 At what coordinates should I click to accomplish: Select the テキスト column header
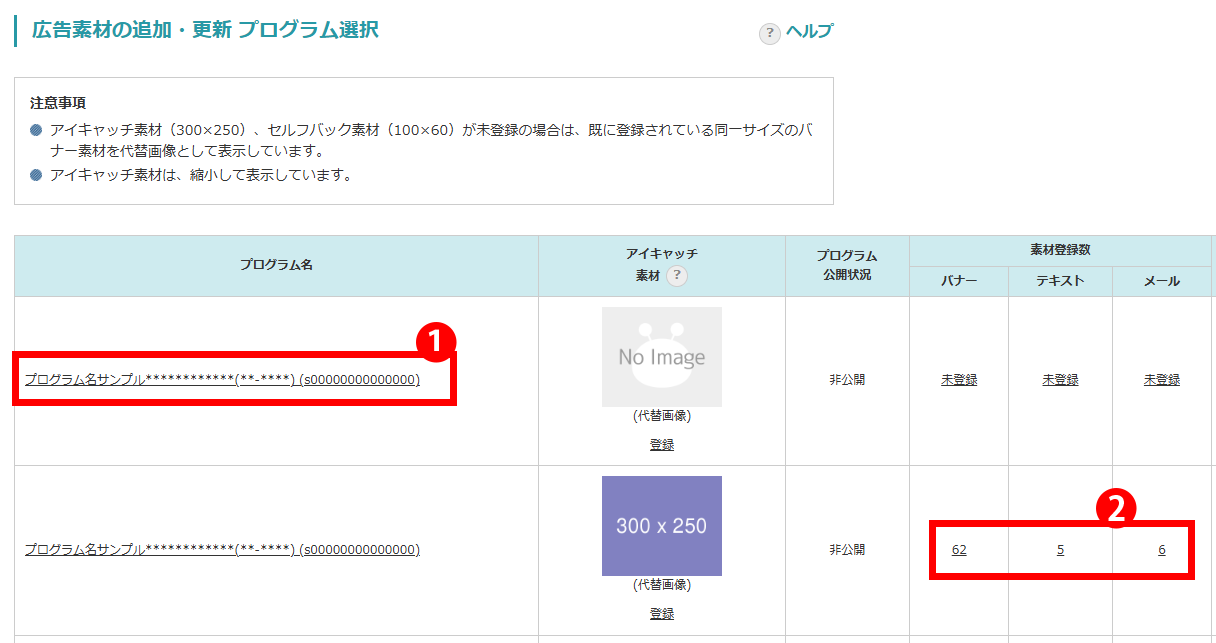(1060, 282)
